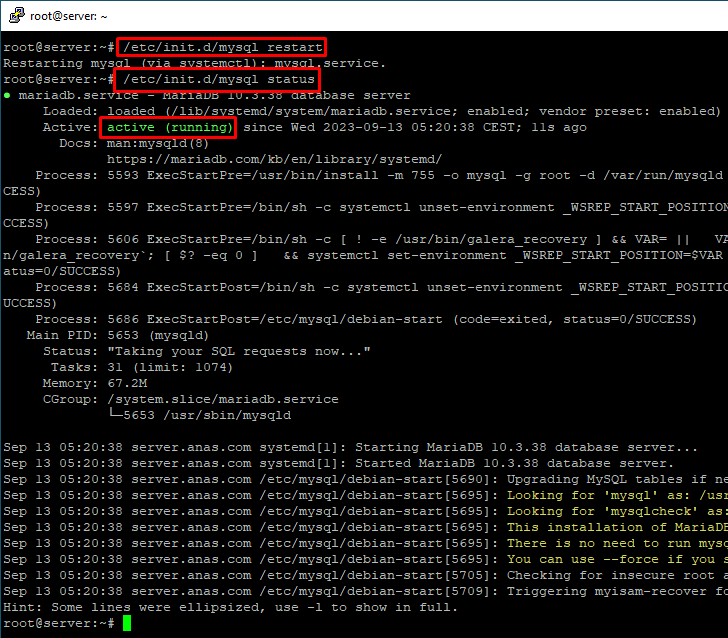Click the mariadb.com systemd URL
The height and width of the screenshot is (638, 728).
pos(274,159)
